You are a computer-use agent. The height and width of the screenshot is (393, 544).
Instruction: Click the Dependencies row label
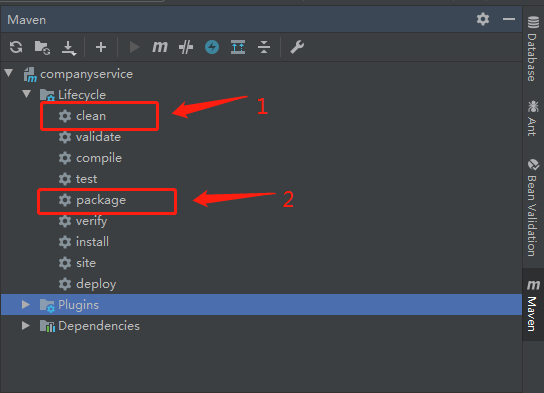(x=99, y=326)
